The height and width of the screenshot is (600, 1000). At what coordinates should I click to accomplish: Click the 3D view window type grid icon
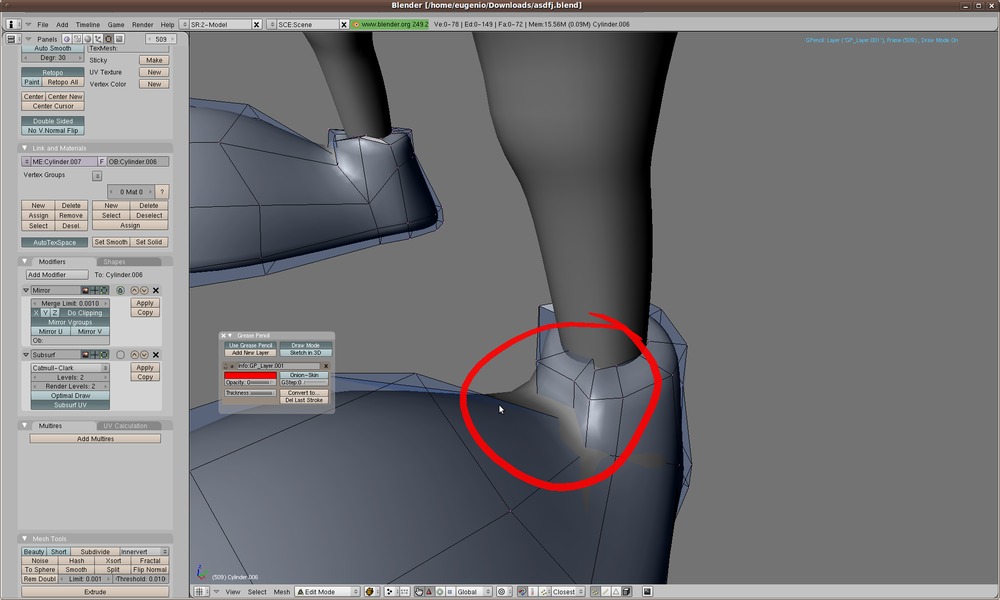(x=202, y=592)
